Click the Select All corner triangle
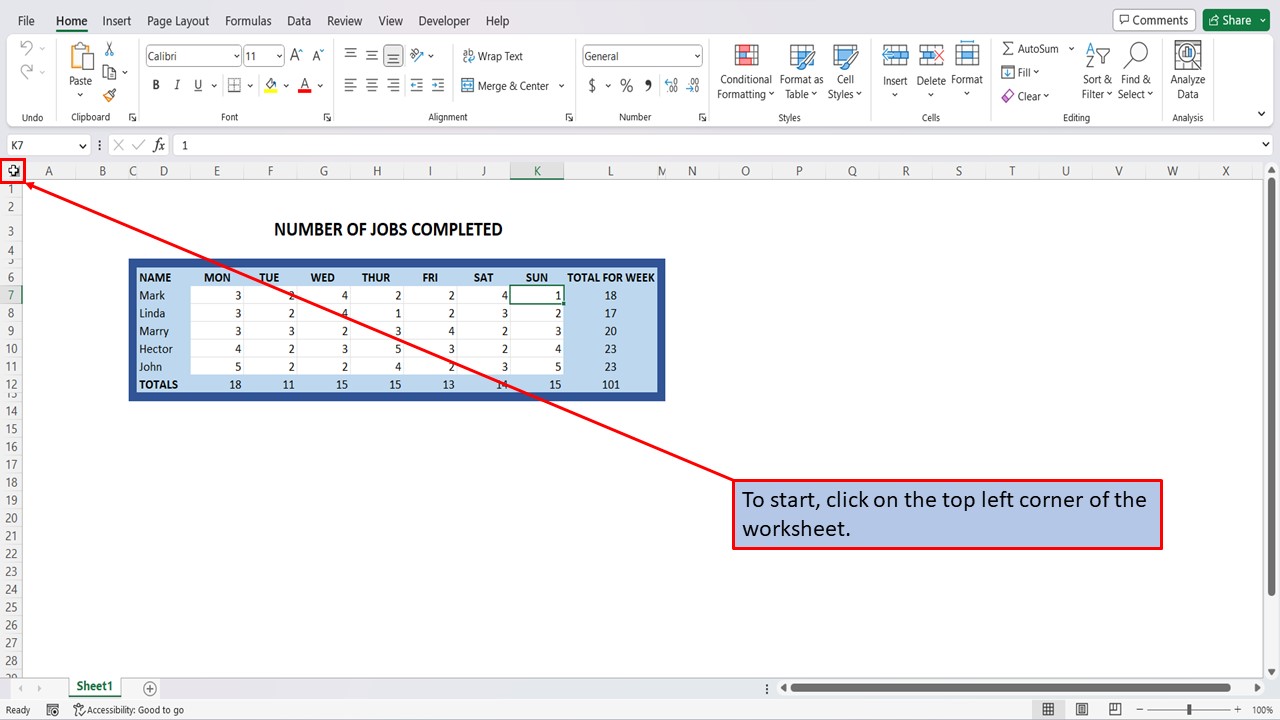1280x720 pixels. 13,171
